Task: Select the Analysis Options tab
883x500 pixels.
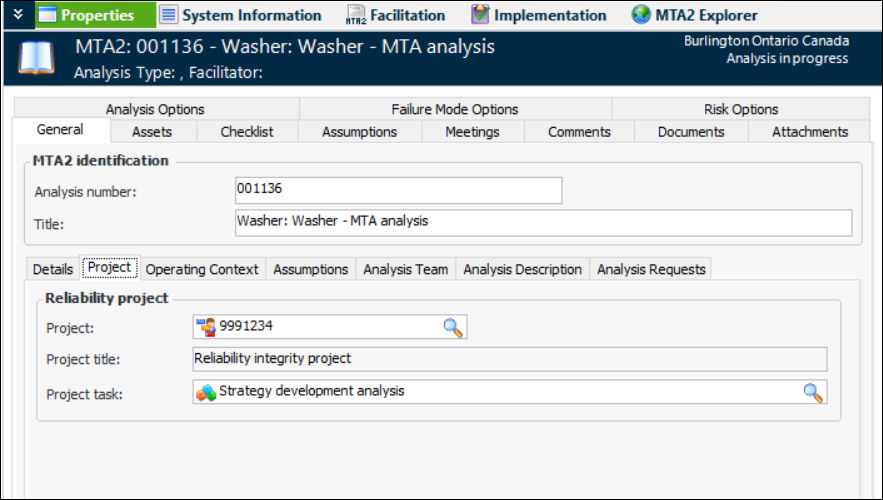Action: (x=155, y=110)
